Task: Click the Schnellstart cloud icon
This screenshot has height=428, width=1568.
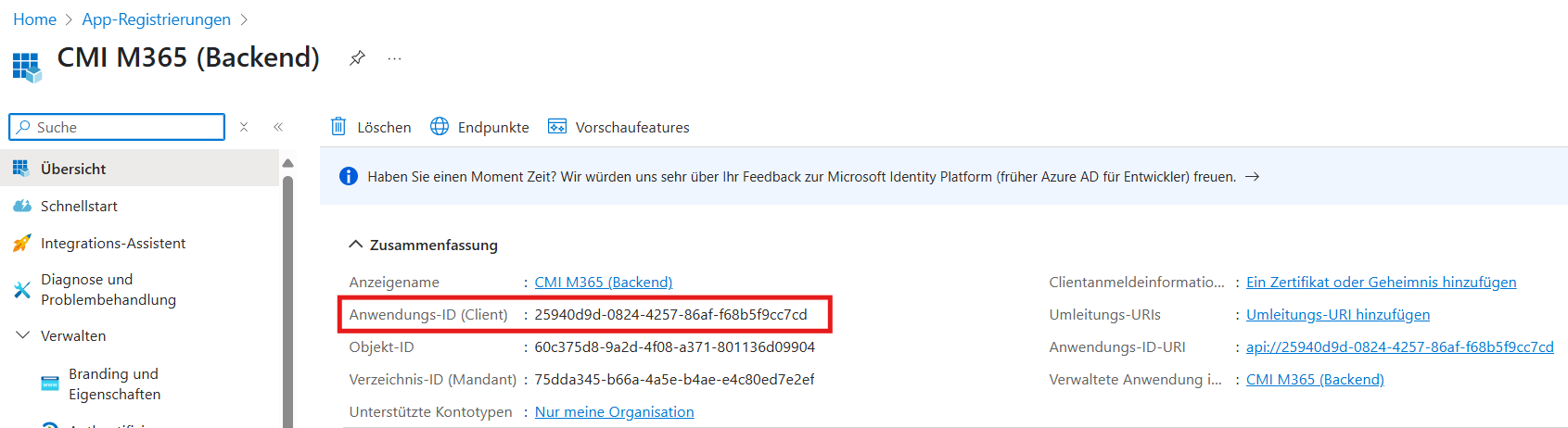Action: [22, 206]
